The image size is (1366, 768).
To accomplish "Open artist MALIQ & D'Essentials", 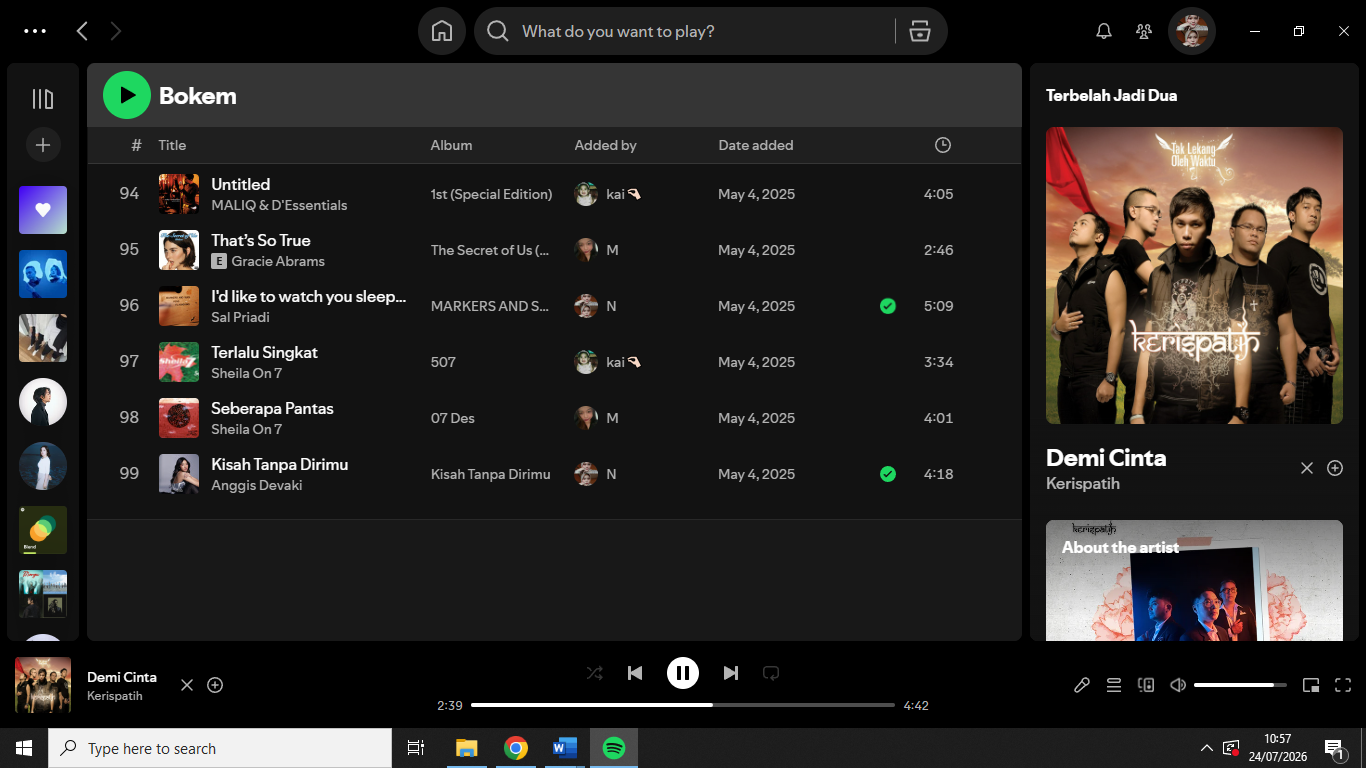I will tap(279, 205).
